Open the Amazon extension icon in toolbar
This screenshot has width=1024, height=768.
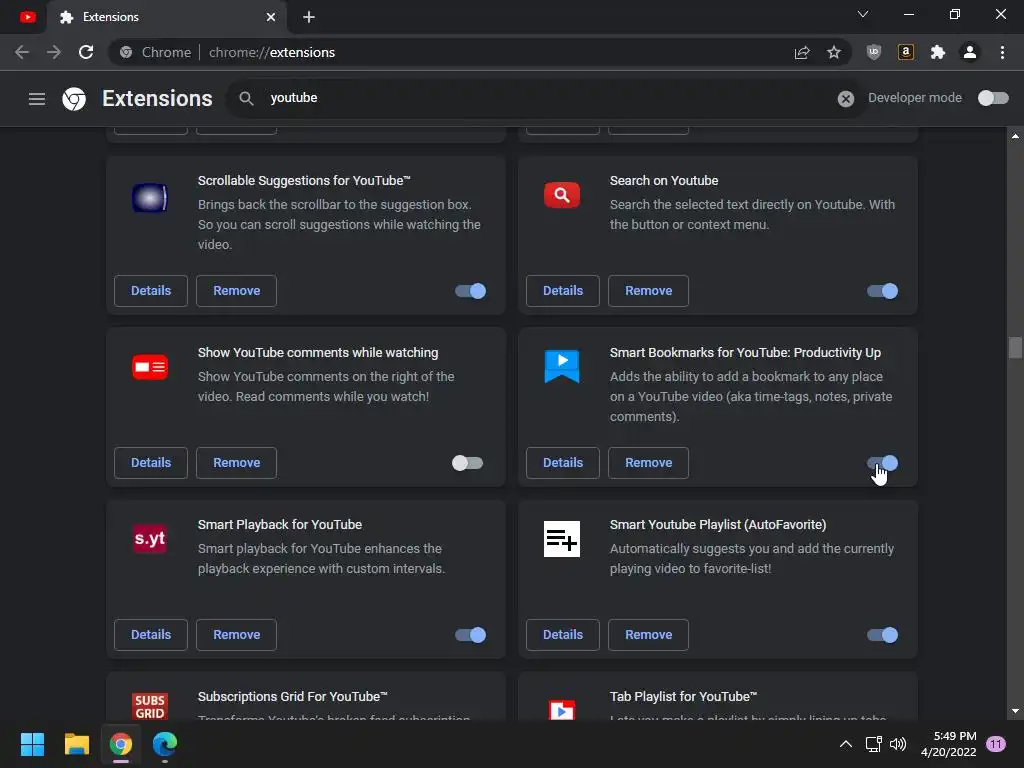point(906,52)
